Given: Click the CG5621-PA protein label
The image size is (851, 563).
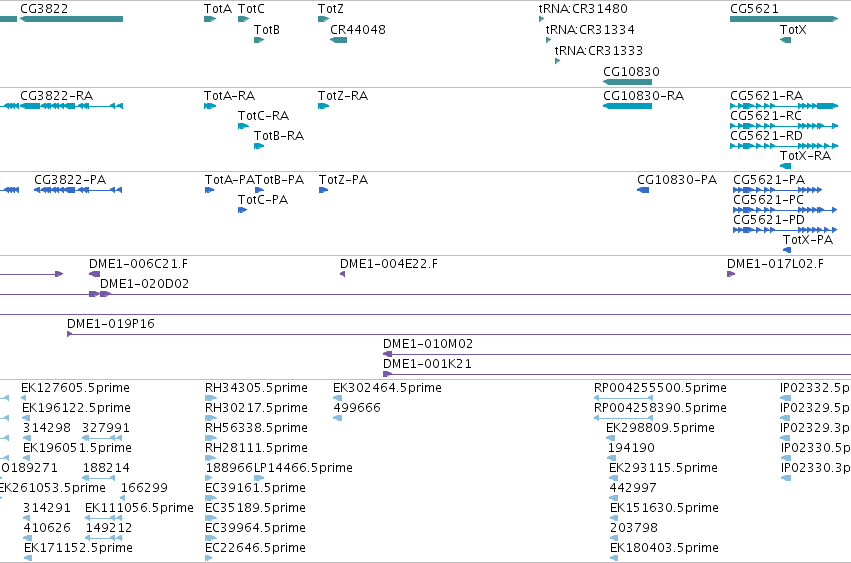Looking at the screenshot, I should tap(769, 180).
